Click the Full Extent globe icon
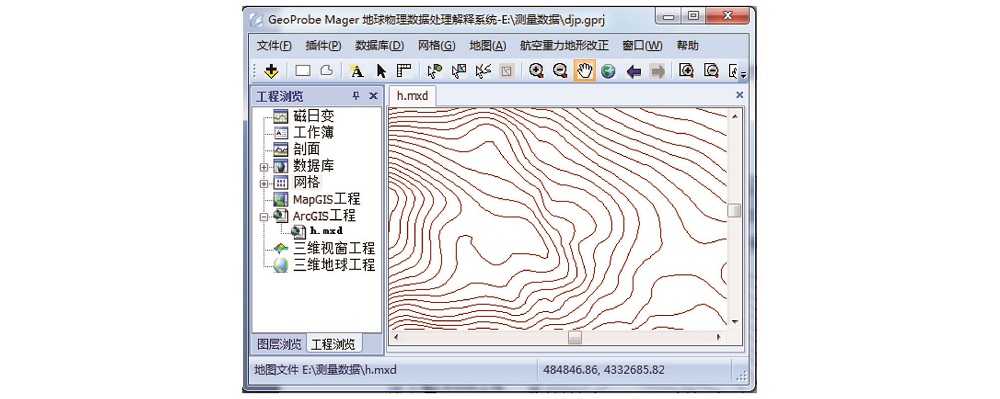The height and width of the screenshot is (399, 1000). (x=608, y=71)
